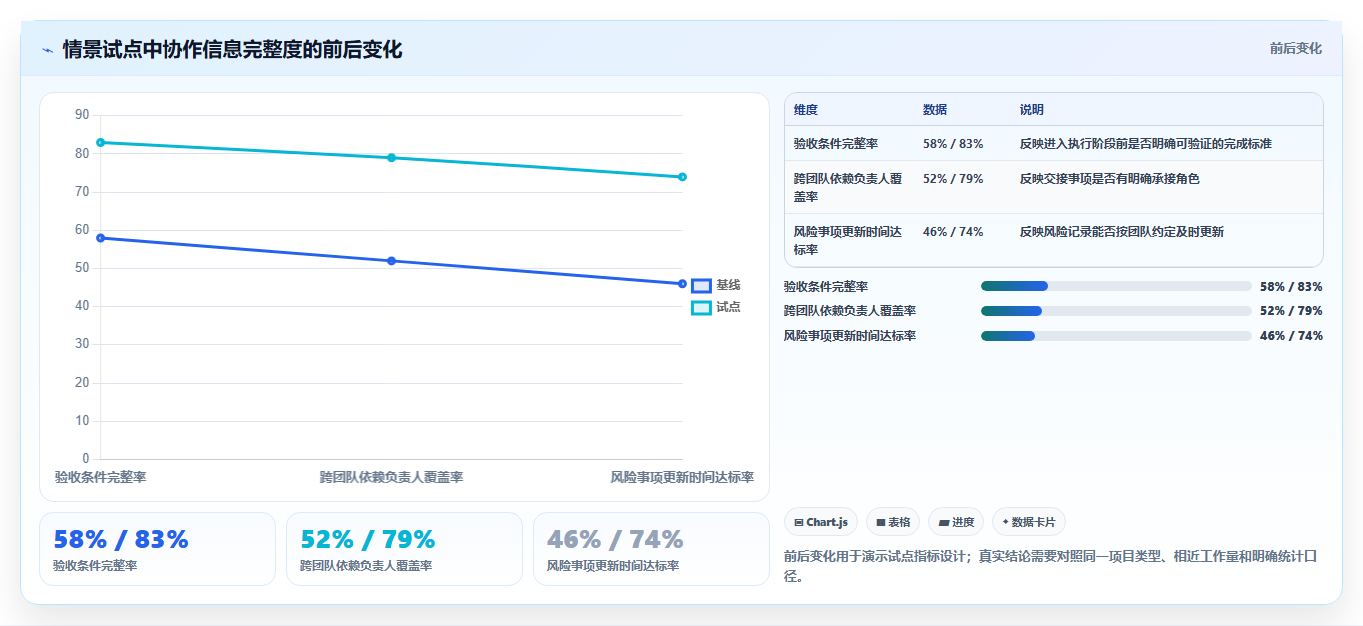Click the 46% / 74% data card
The width and height of the screenshot is (1363, 626).
pos(651,549)
